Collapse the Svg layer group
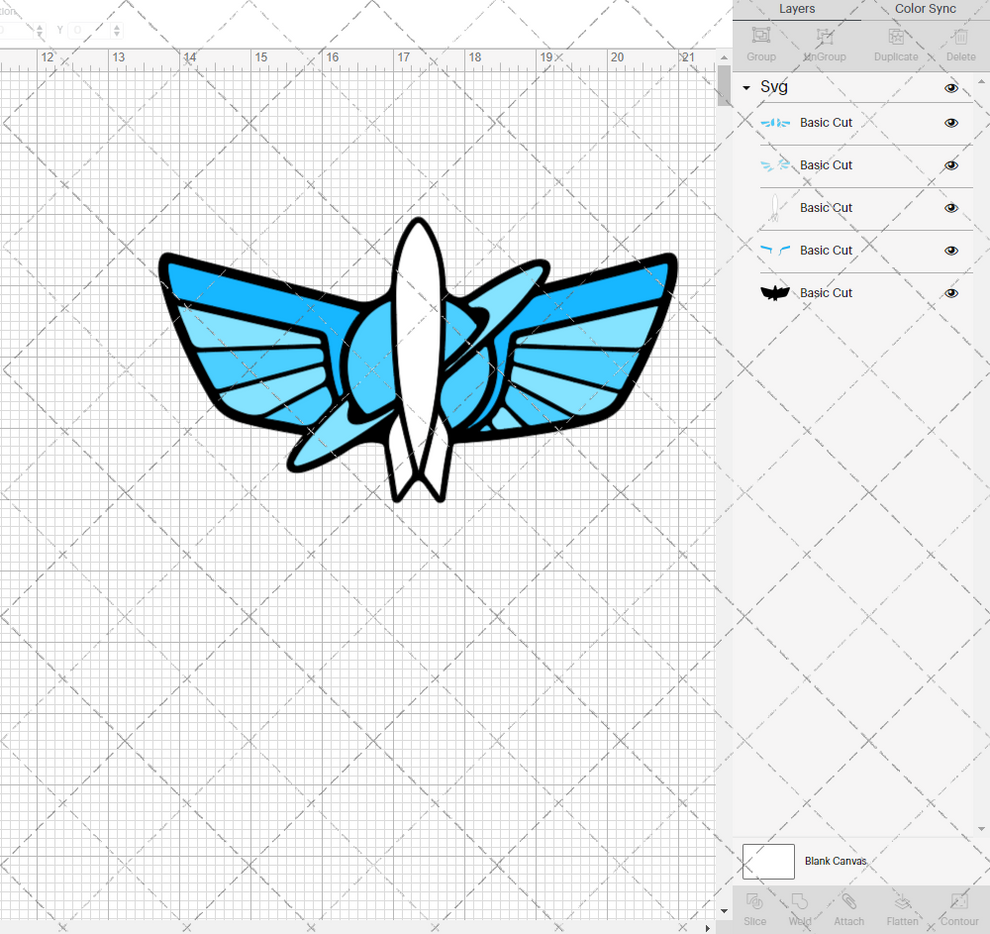The height and width of the screenshot is (934, 990). tap(745, 88)
